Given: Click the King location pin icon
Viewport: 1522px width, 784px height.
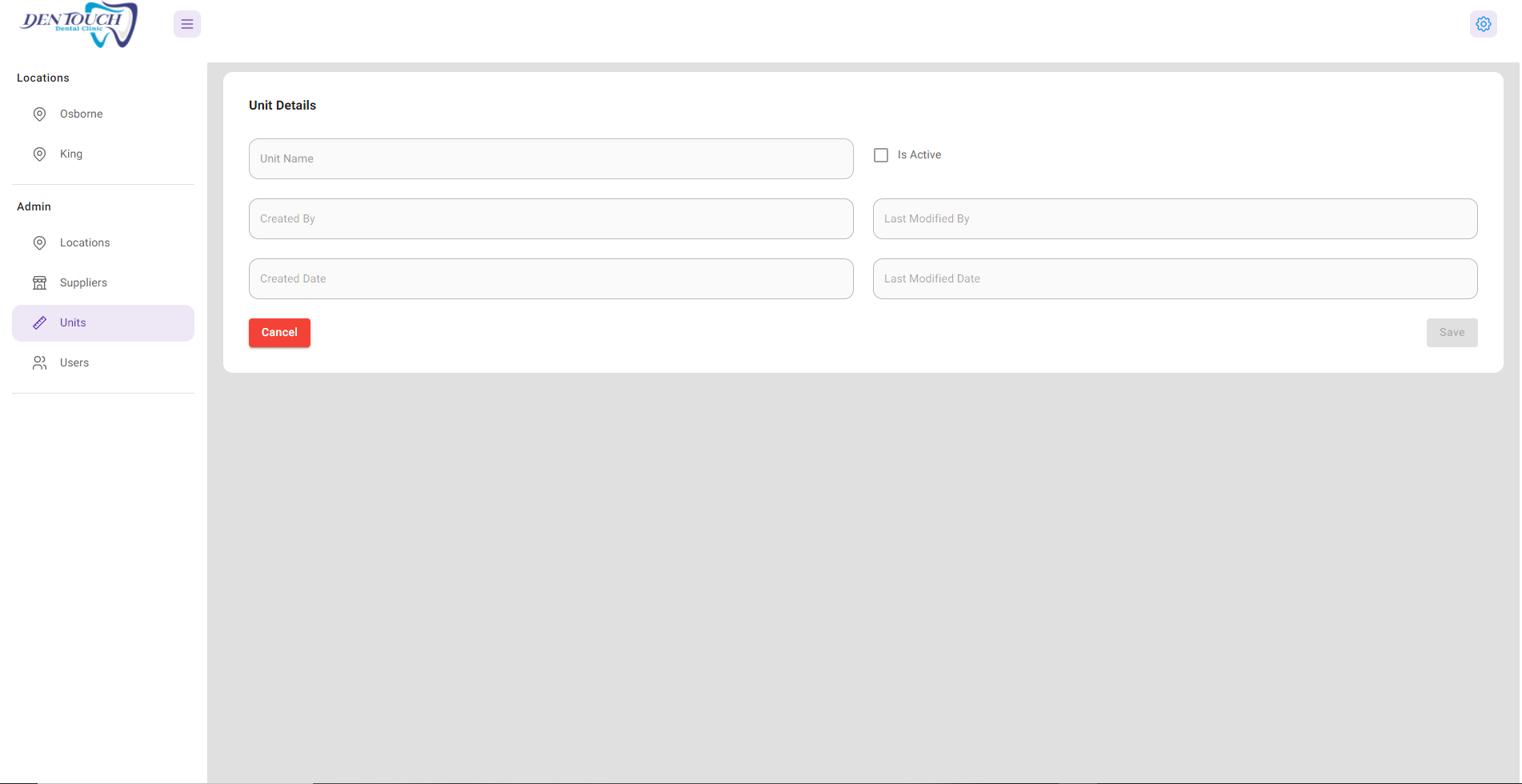Looking at the screenshot, I should 39,154.
